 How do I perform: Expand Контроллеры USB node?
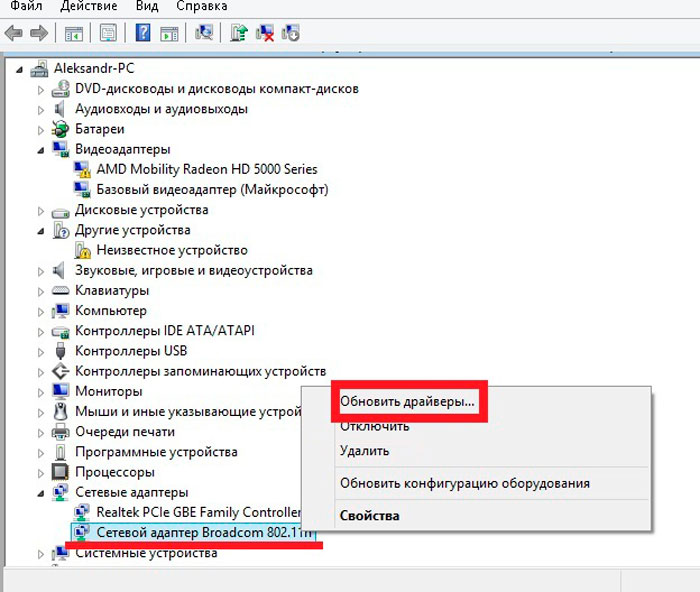click(41, 352)
